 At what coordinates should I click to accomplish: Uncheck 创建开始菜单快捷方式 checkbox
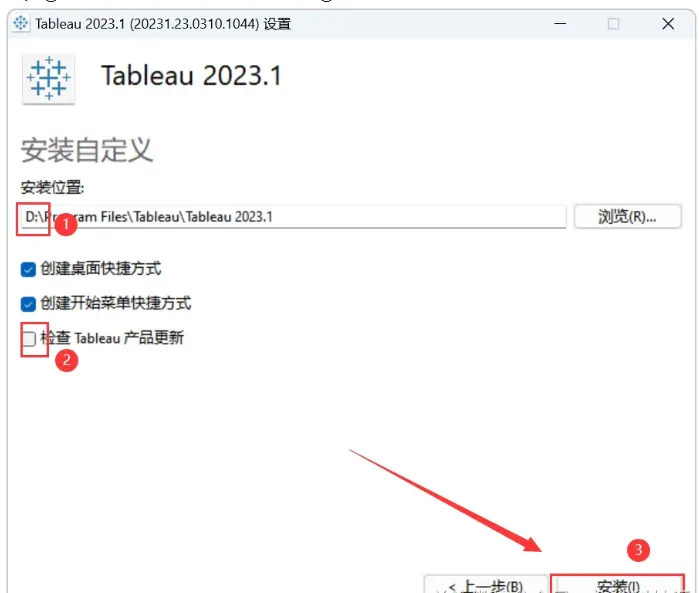[28, 304]
